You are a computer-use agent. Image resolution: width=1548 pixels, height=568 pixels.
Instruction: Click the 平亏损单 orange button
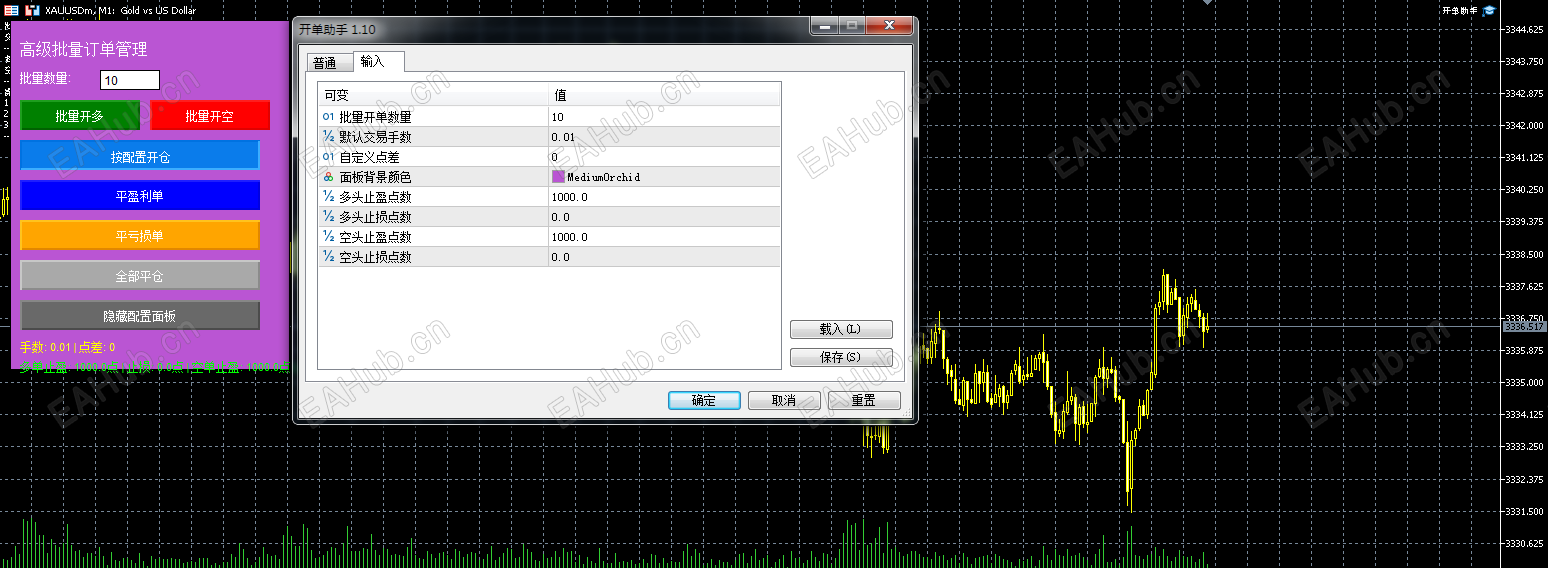point(140,235)
